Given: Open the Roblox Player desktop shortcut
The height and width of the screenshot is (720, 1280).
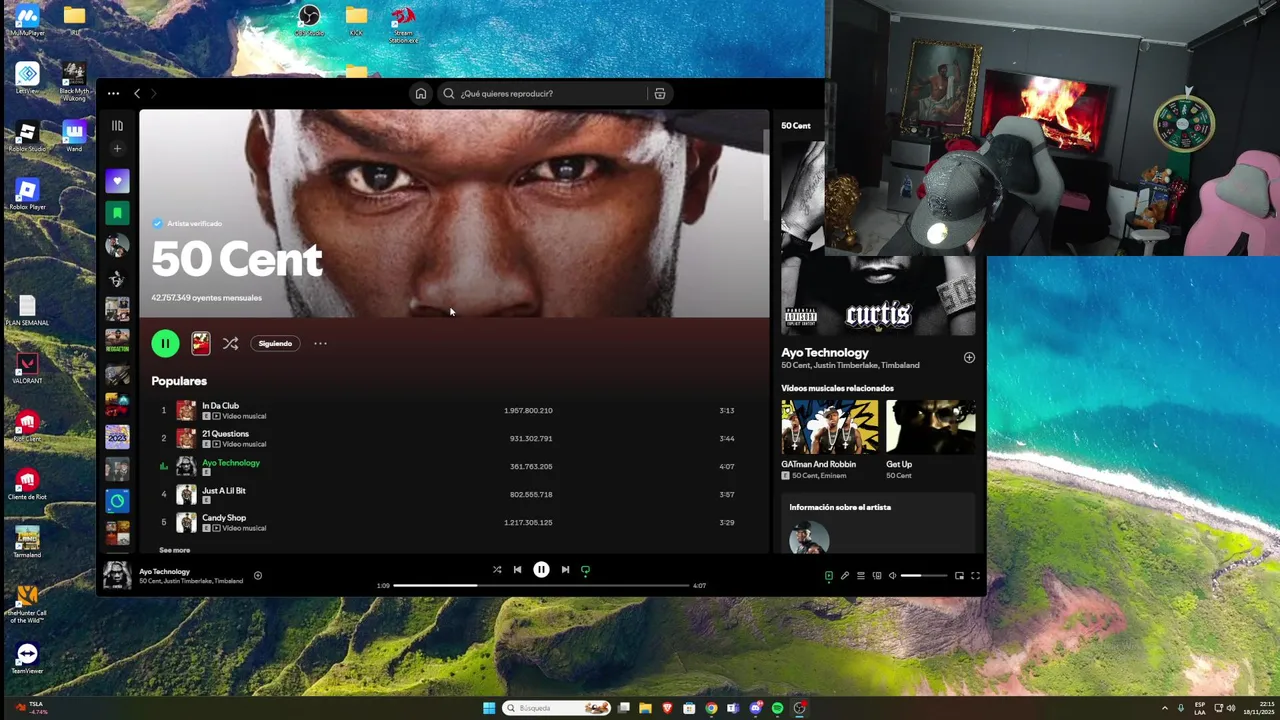Looking at the screenshot, I should 27,195.
